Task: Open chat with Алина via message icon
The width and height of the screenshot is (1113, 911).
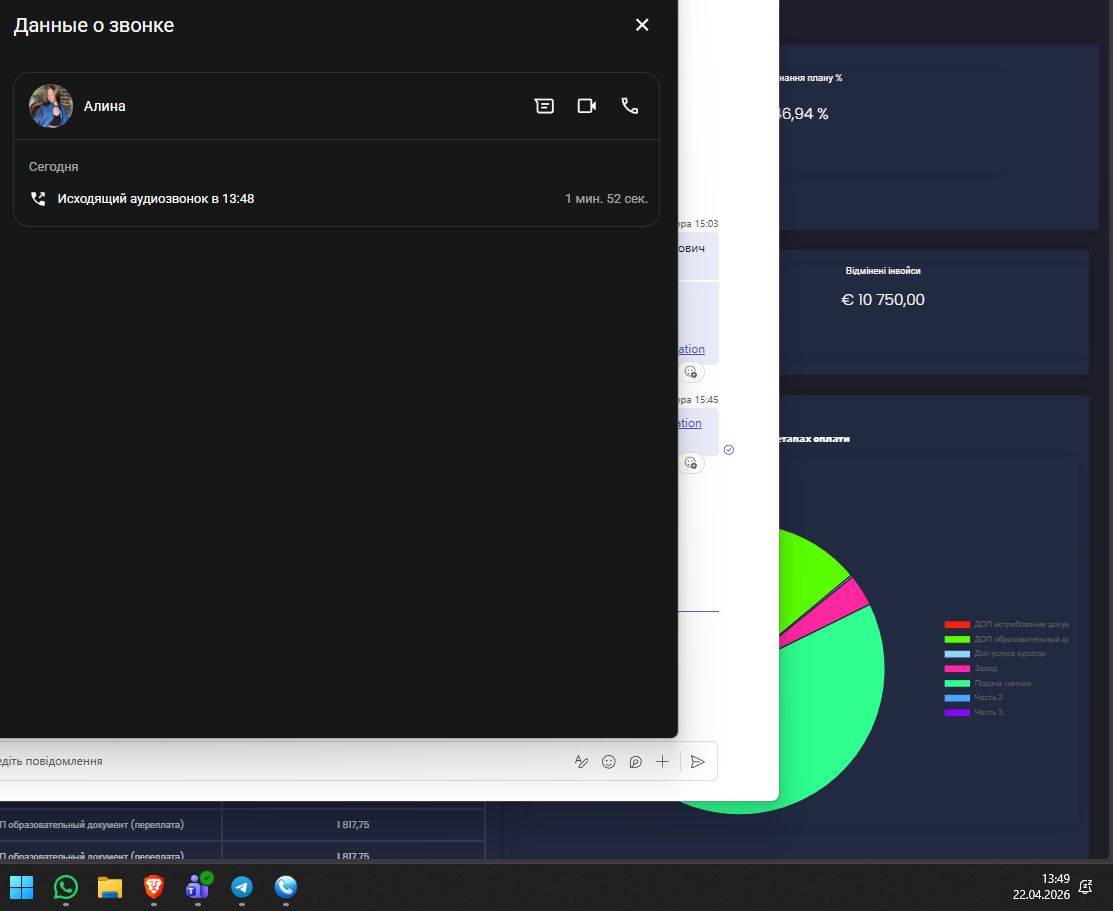Action: tap(544, 106)
